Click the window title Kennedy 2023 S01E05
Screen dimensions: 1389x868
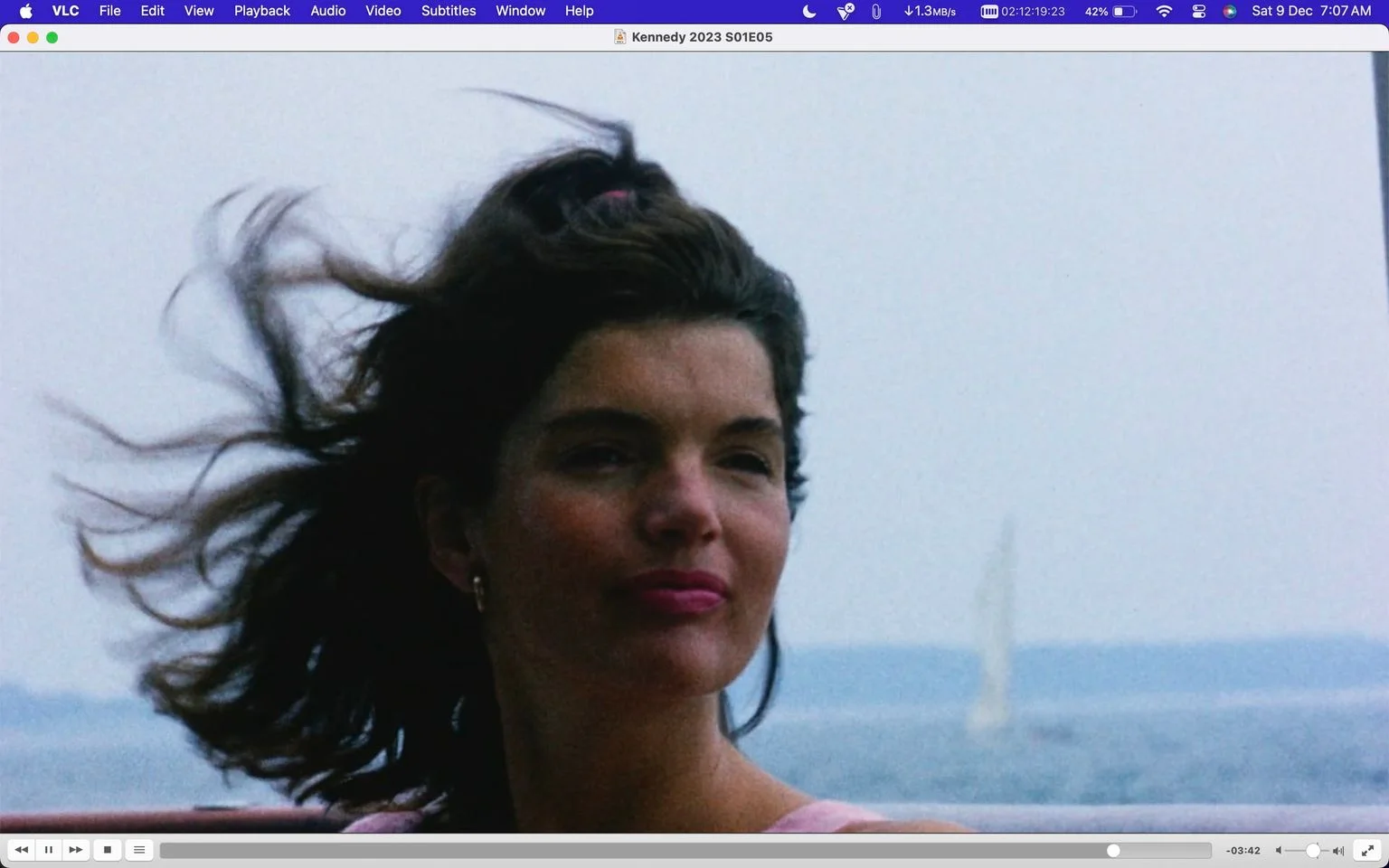tap(702, 37)
